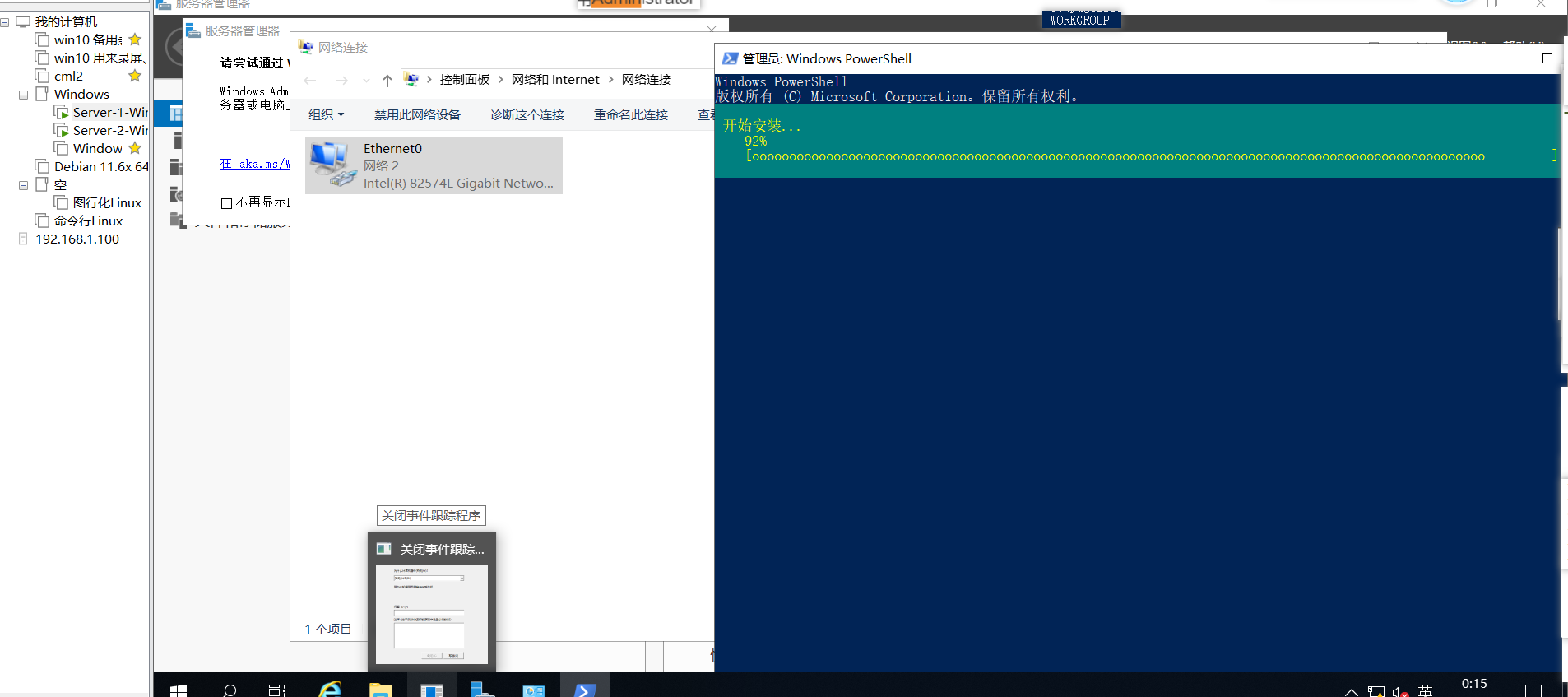Click 诊断这个连接 in the toolbar

[527, 114]
